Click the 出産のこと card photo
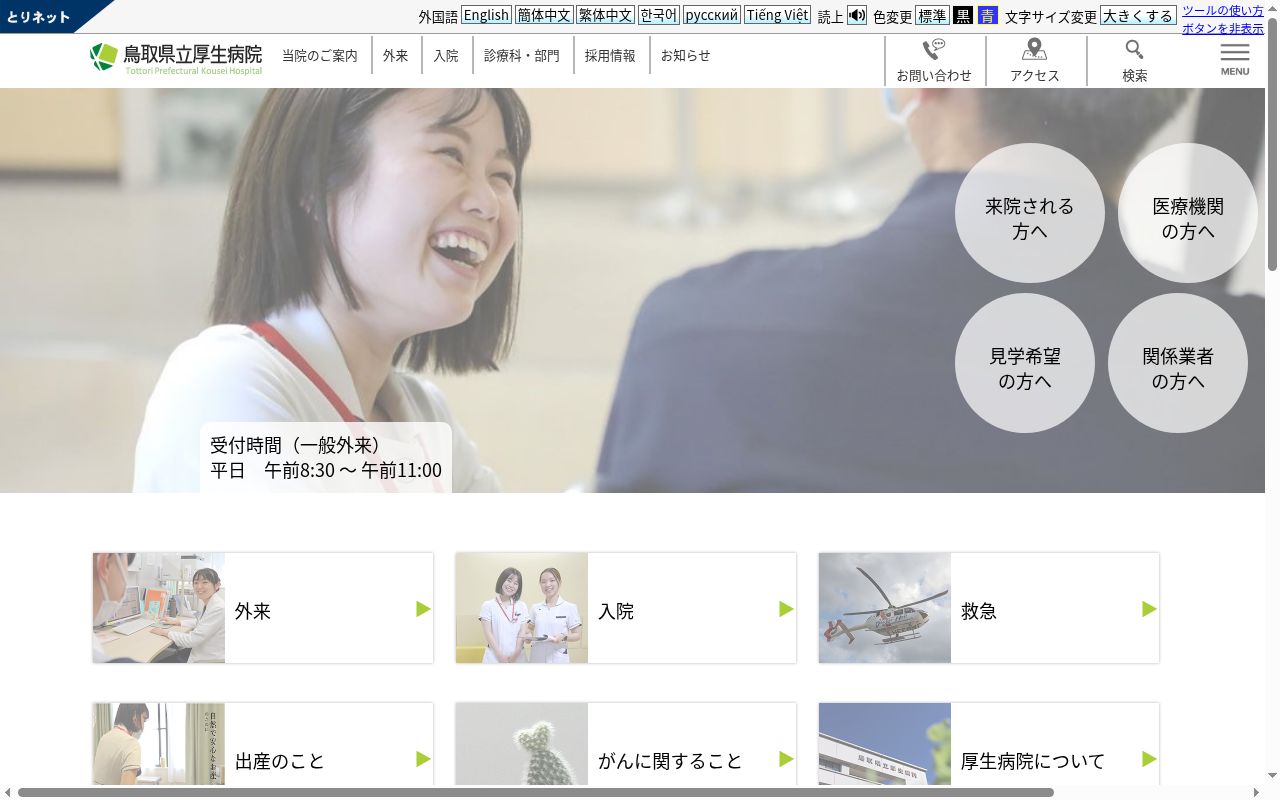The image size is (1280, 800). coord(159,744)
